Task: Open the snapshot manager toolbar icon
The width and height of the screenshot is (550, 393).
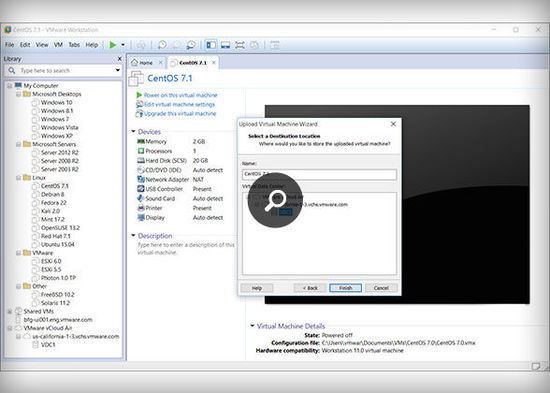Action: [x=191, y=45]
